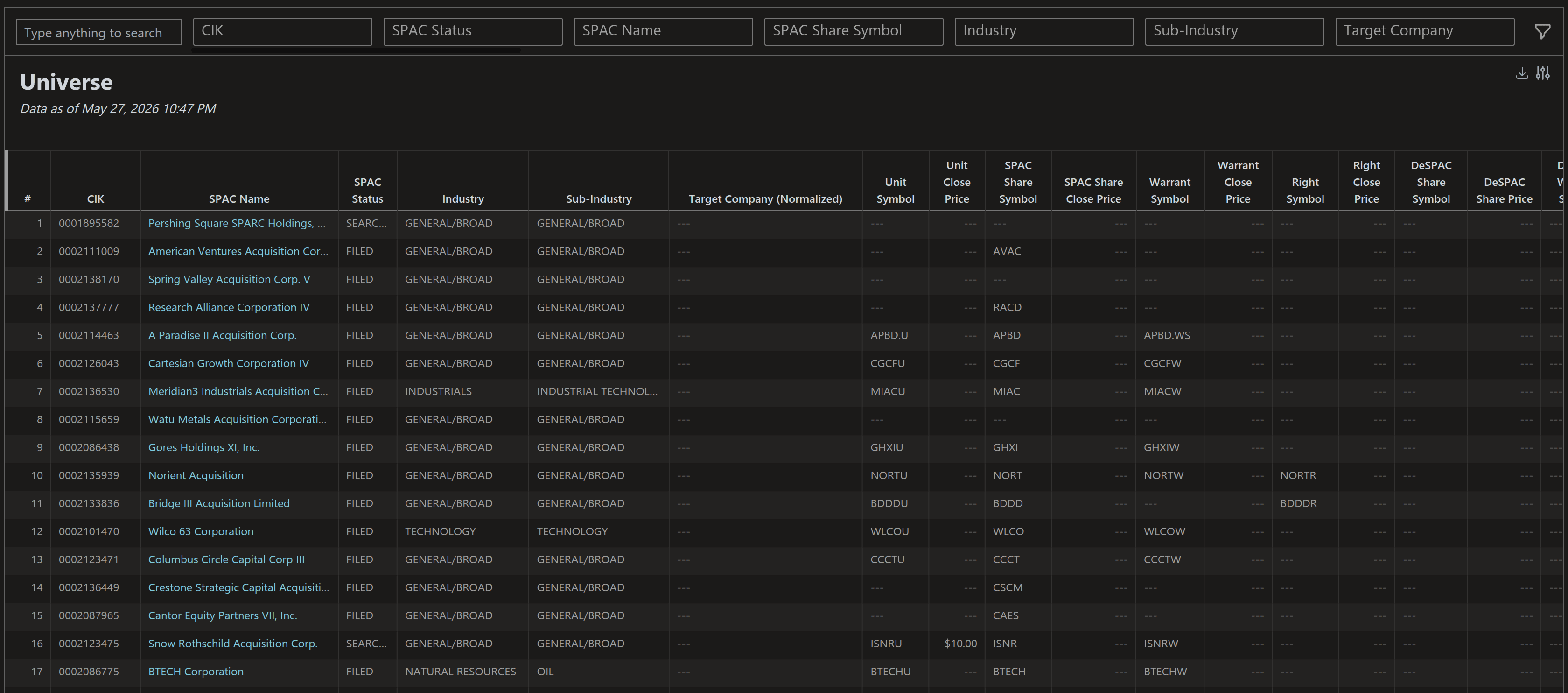This screenshot has width=1568, height=693.
Task: Sort by Warrant Close Price header
Action: pyautogui.click(x=1238, y=182)
